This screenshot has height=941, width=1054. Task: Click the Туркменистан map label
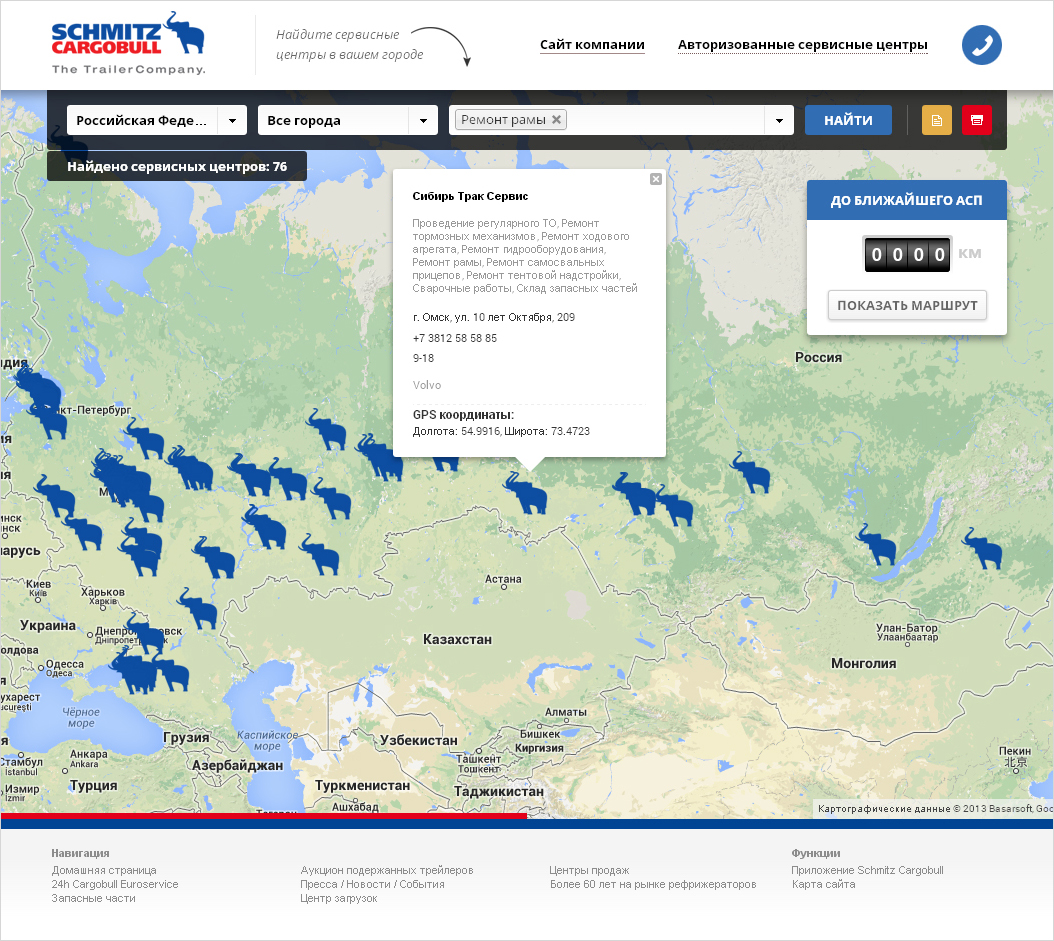point(362,786)
